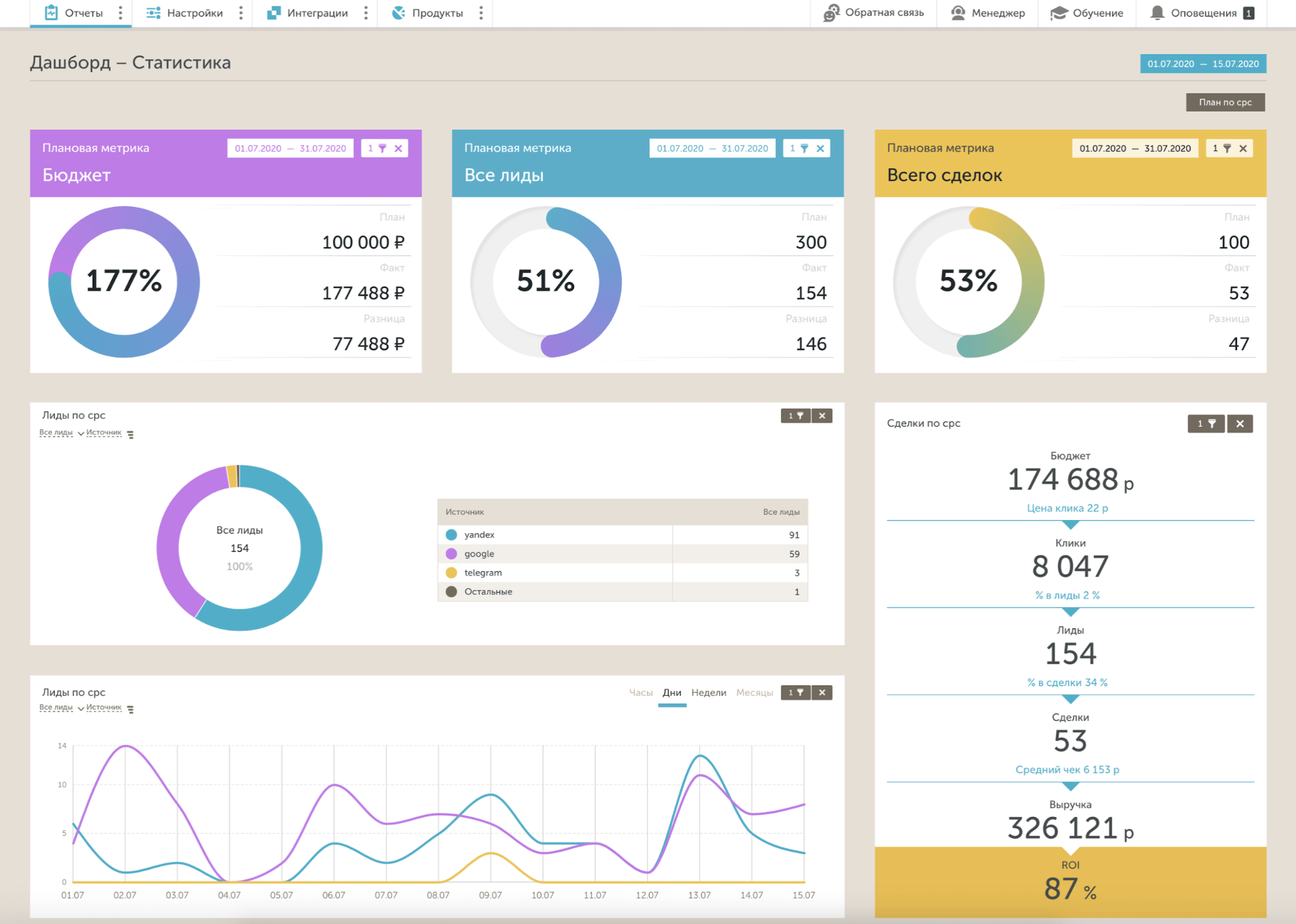Open the Отчеты three-dot menu
The width and height of the screenshot is (1296, 924).
(121, 12)
